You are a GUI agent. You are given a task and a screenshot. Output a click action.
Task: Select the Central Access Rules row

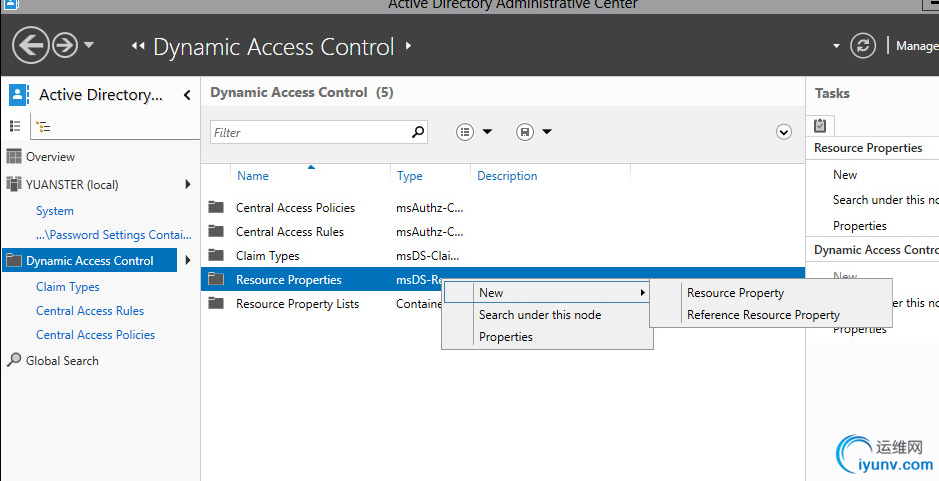tap(502, 232)
